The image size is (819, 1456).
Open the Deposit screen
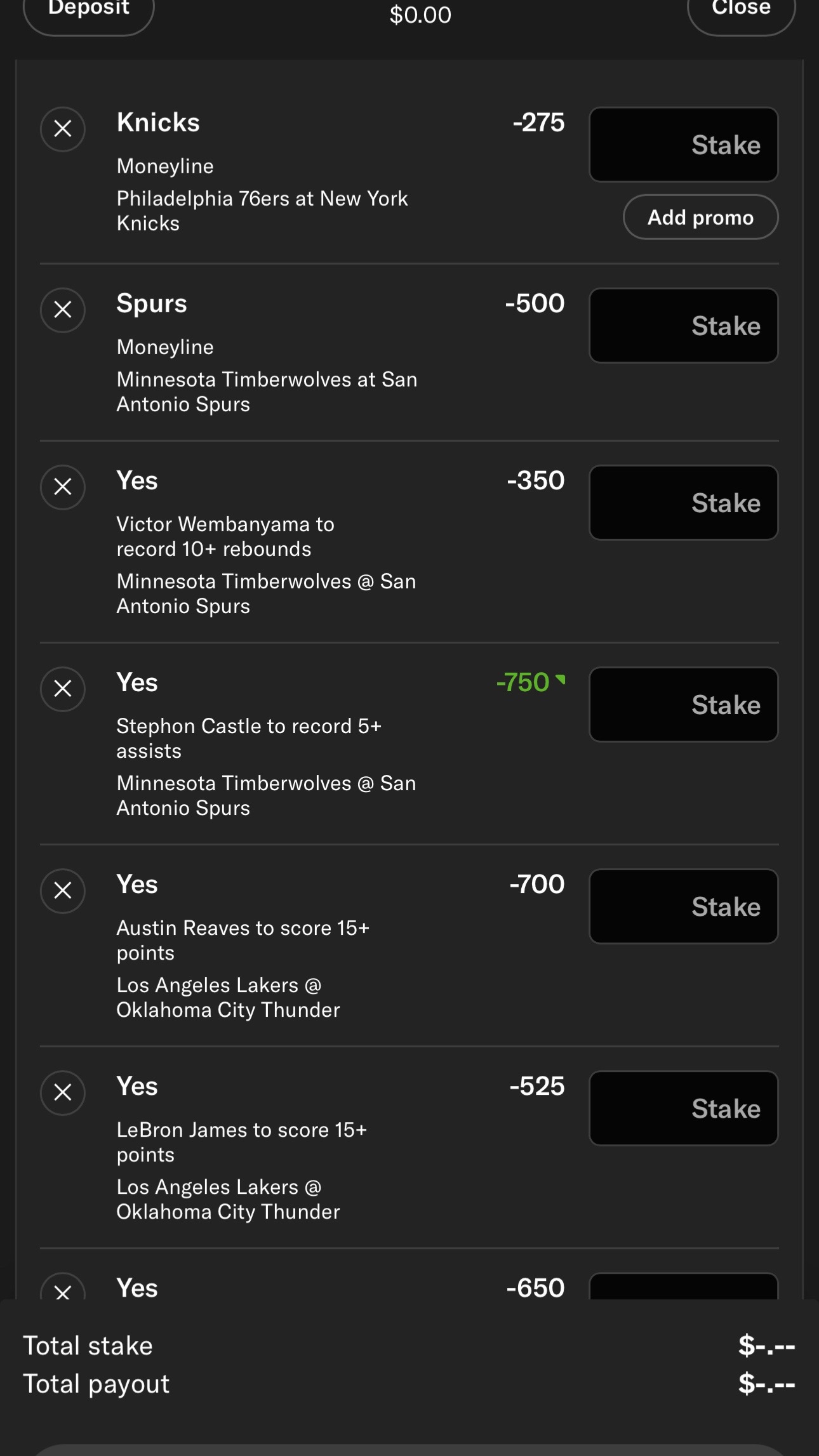pos(89,11)
